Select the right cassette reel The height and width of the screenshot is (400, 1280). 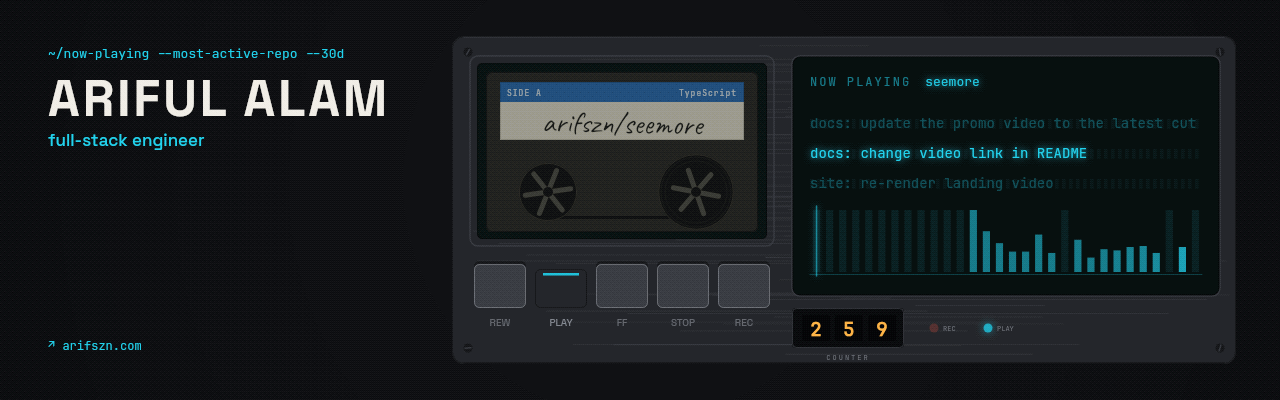click(x=696, y=192)
